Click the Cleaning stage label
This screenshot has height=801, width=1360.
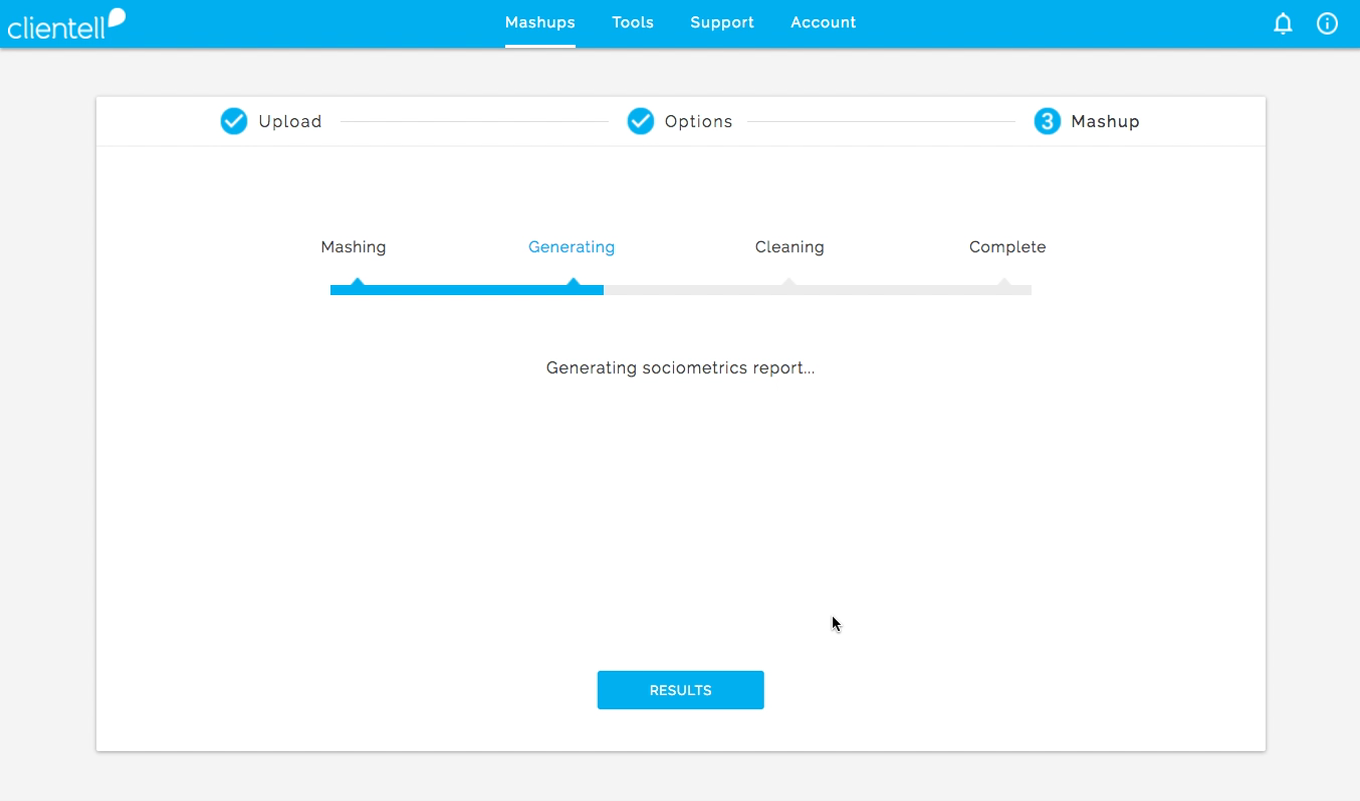point(789,247)
